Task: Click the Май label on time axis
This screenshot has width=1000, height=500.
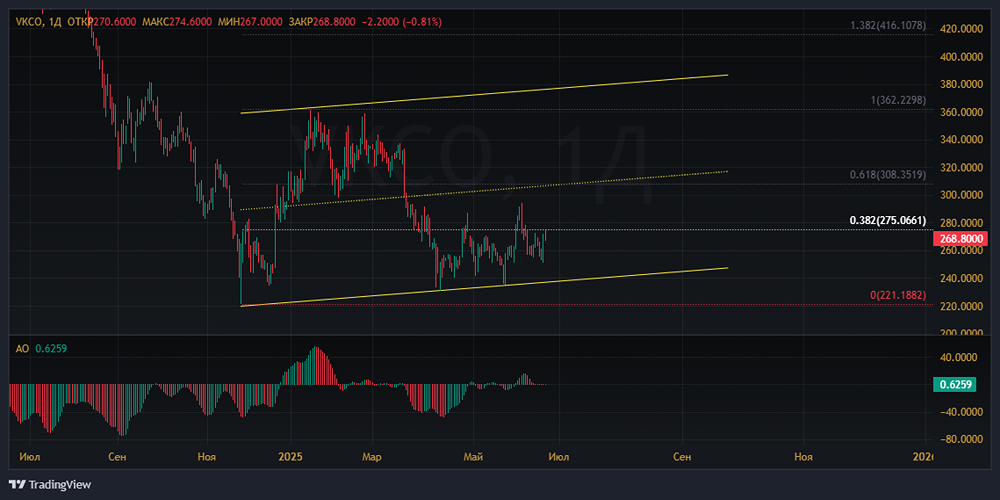Action: (473, 457)
